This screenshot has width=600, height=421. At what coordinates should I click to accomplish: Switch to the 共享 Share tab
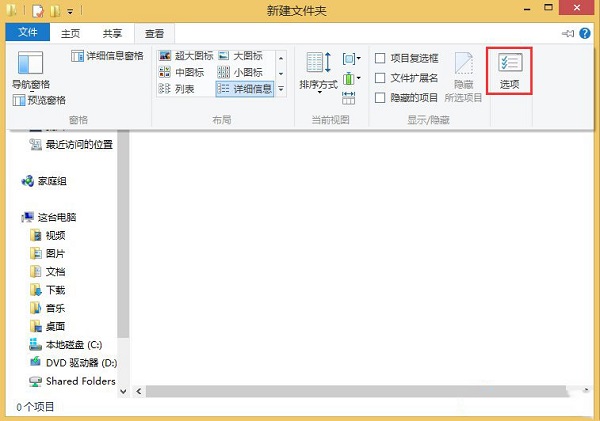tap(112, 33)
